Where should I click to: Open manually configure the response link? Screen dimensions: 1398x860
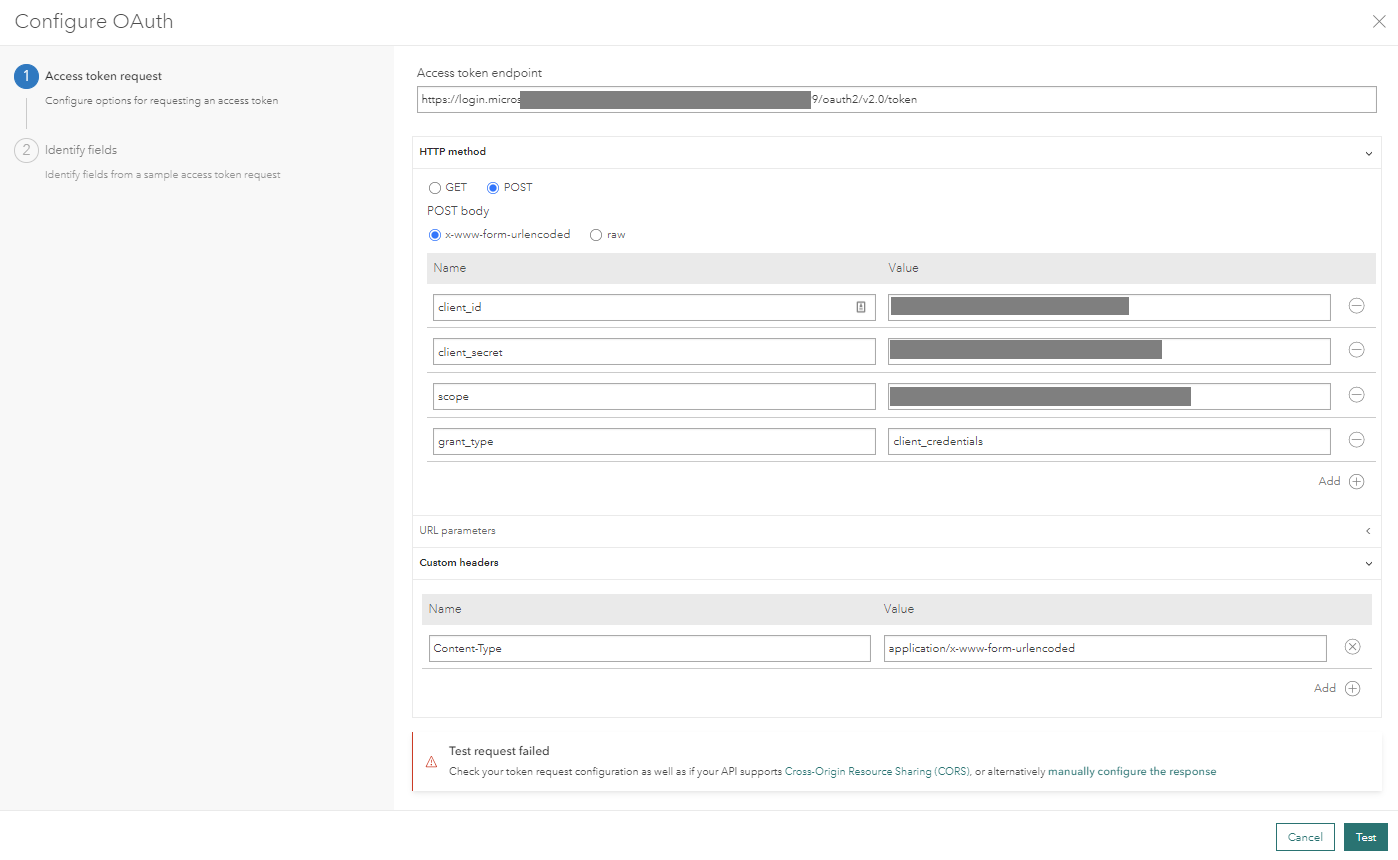(1132, 772)
